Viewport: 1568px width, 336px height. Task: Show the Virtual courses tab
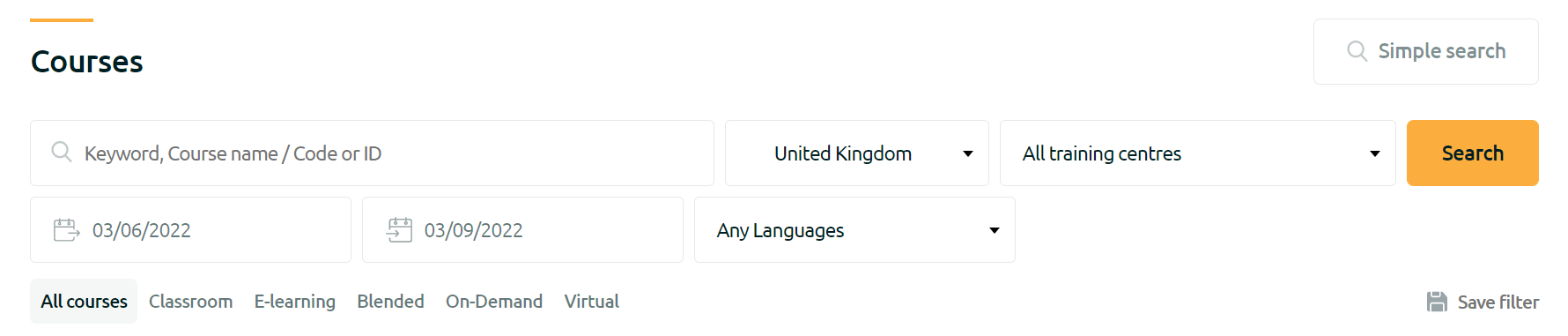tap(592, 302)
